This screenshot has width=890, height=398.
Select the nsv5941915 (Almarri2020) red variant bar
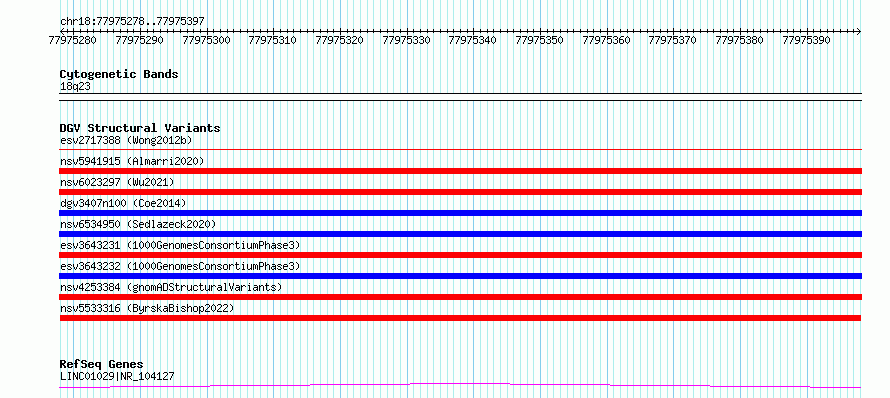[460, 171]
